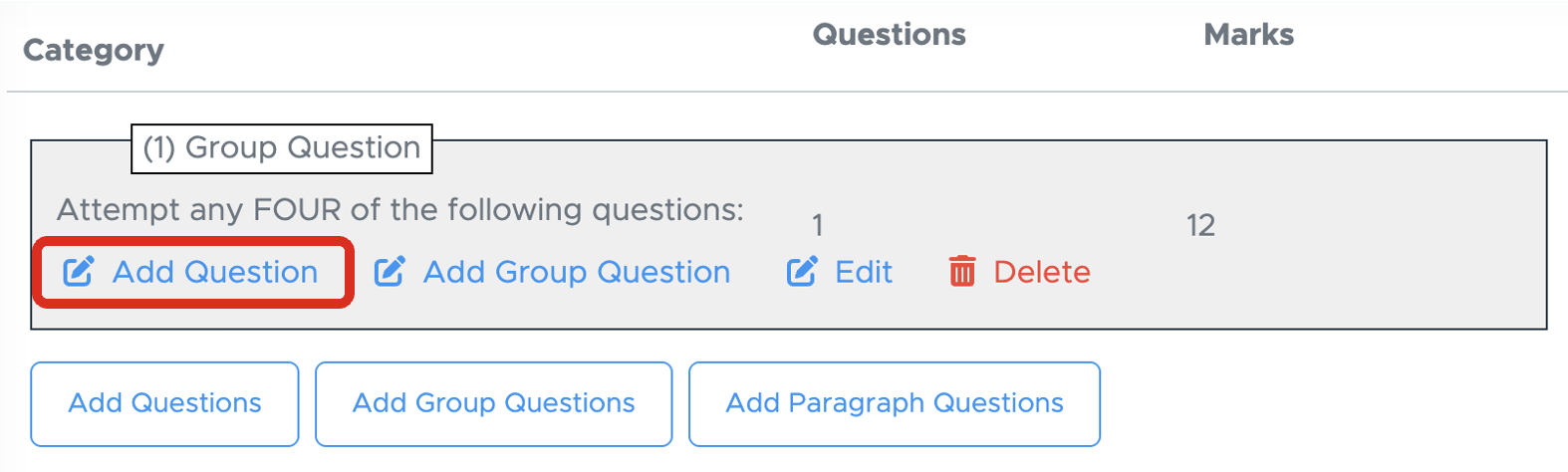Click the Edit link text

click(x=864, y=272)
